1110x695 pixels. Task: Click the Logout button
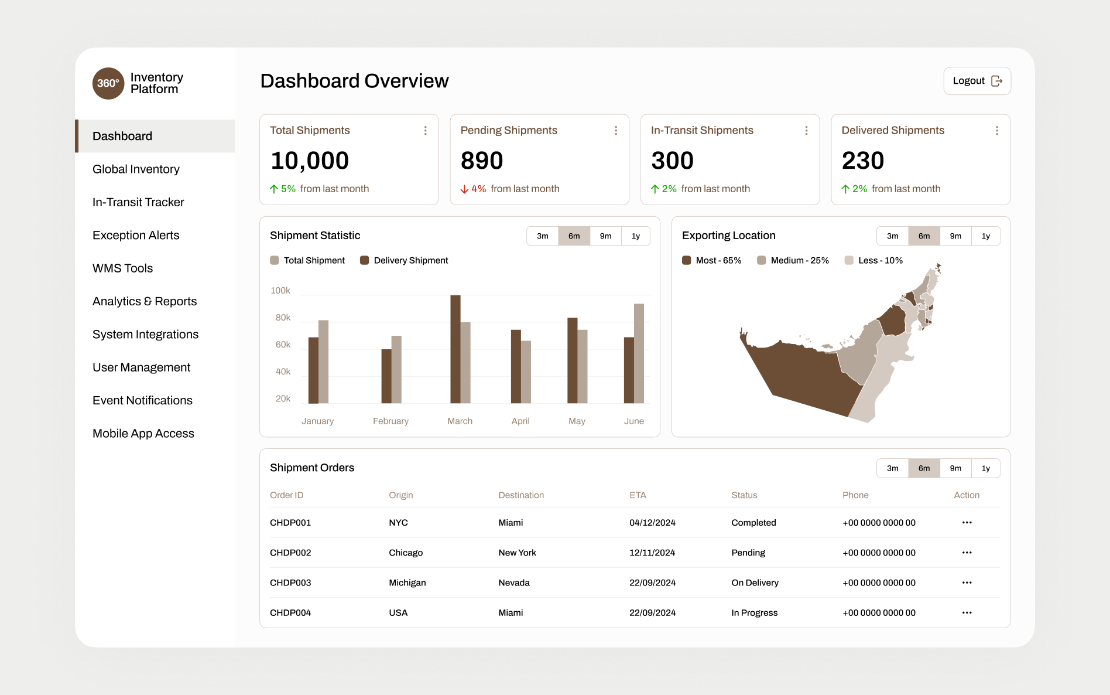click(x=977, y=80)
